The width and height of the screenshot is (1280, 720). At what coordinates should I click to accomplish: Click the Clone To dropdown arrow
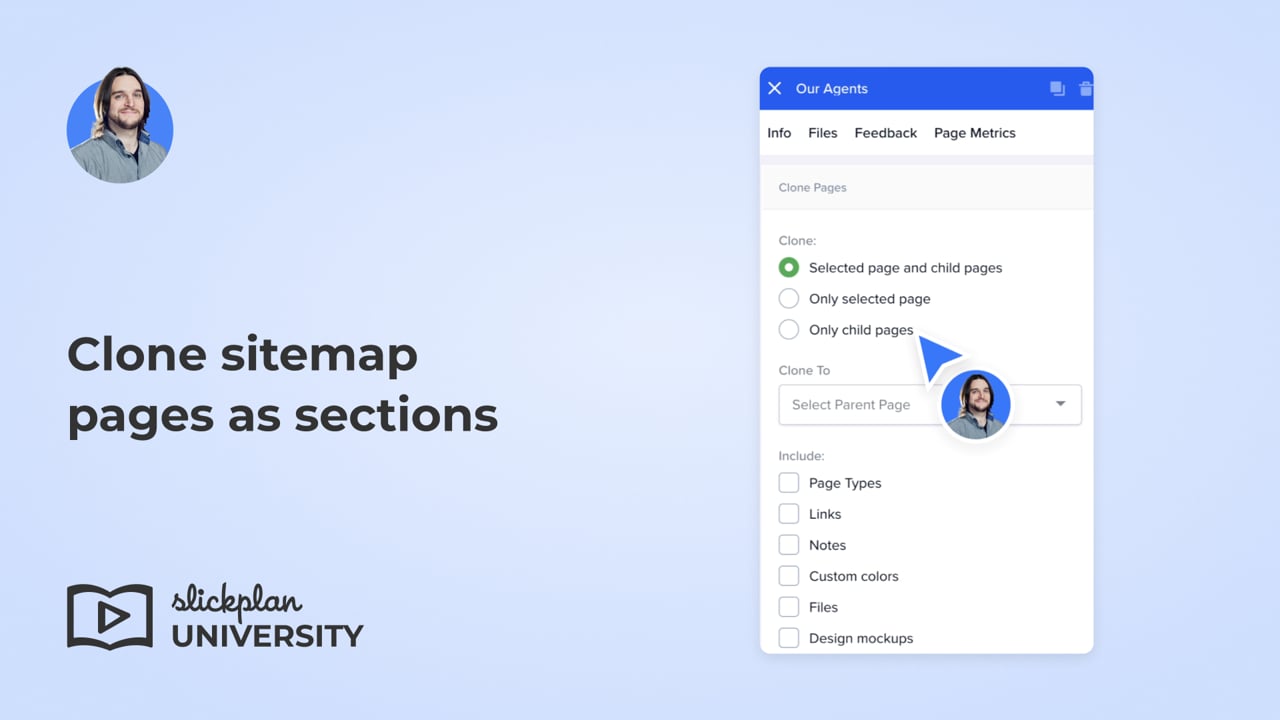[1060, 404]
